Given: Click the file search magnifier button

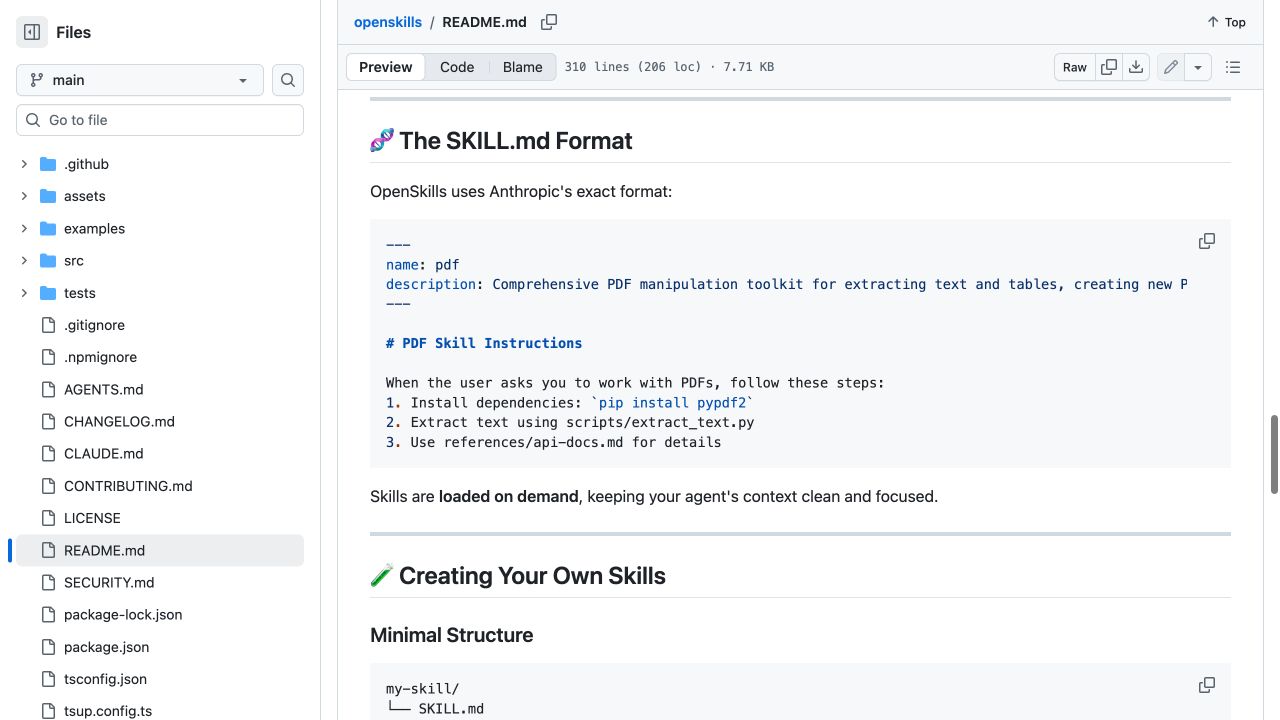Looking at the screenshot, I should 288,80.
